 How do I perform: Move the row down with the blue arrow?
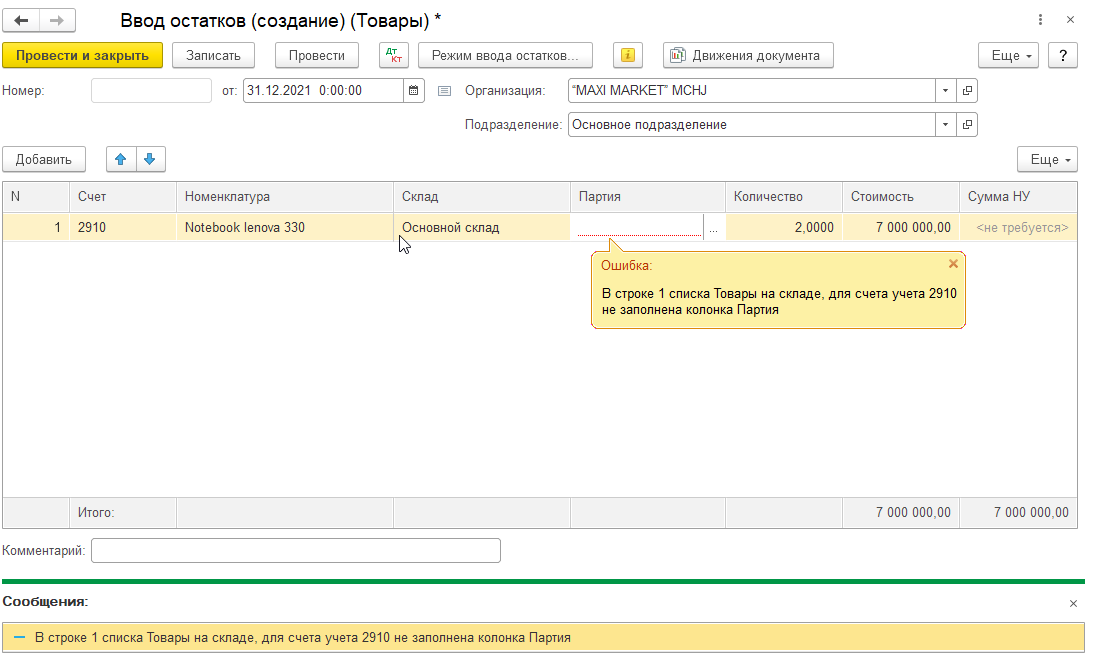(150, 159)
